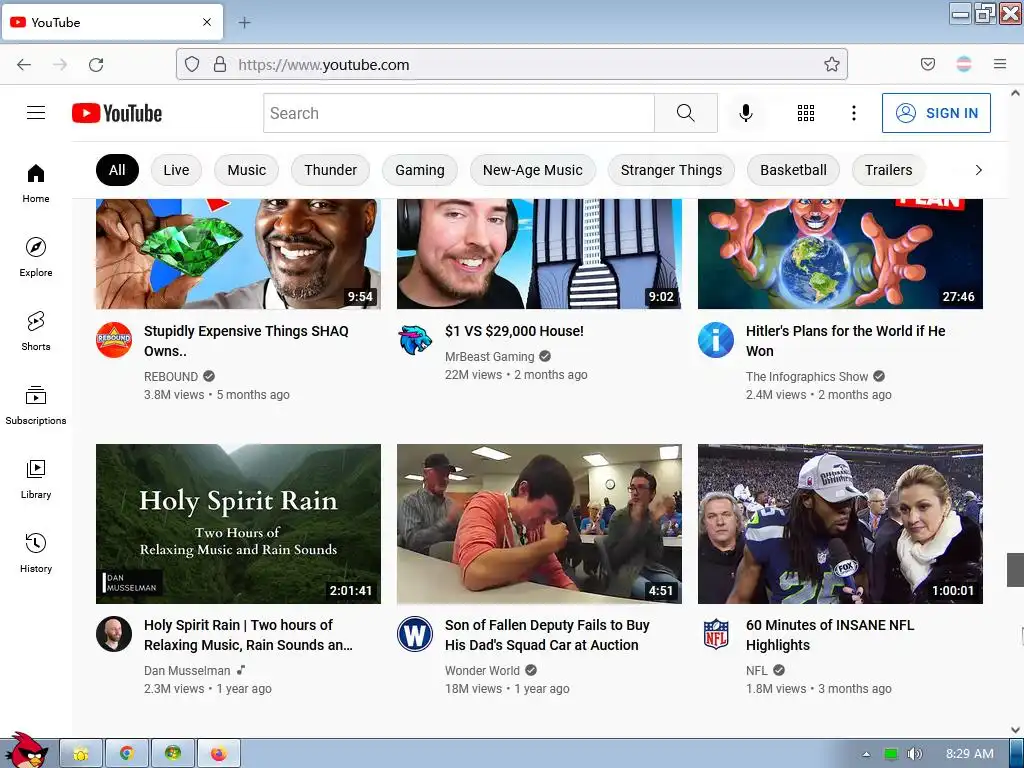Screen dimensions: 1024x768
Task: Click the Wonder World channel name
Action: coord(482,671)
